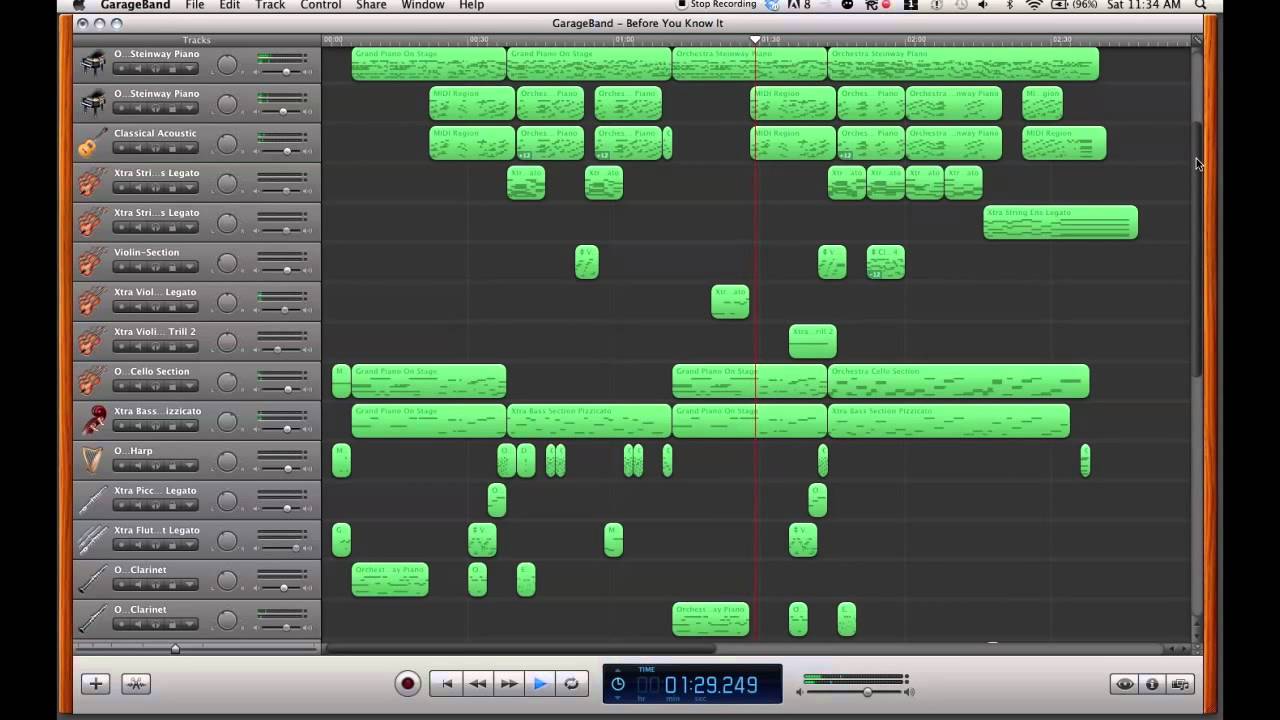Image resolution: width=1280 pixels, height=720 pixels.
Task: Open Wi-Fi status in menu bar
Action: (1034, 5)
